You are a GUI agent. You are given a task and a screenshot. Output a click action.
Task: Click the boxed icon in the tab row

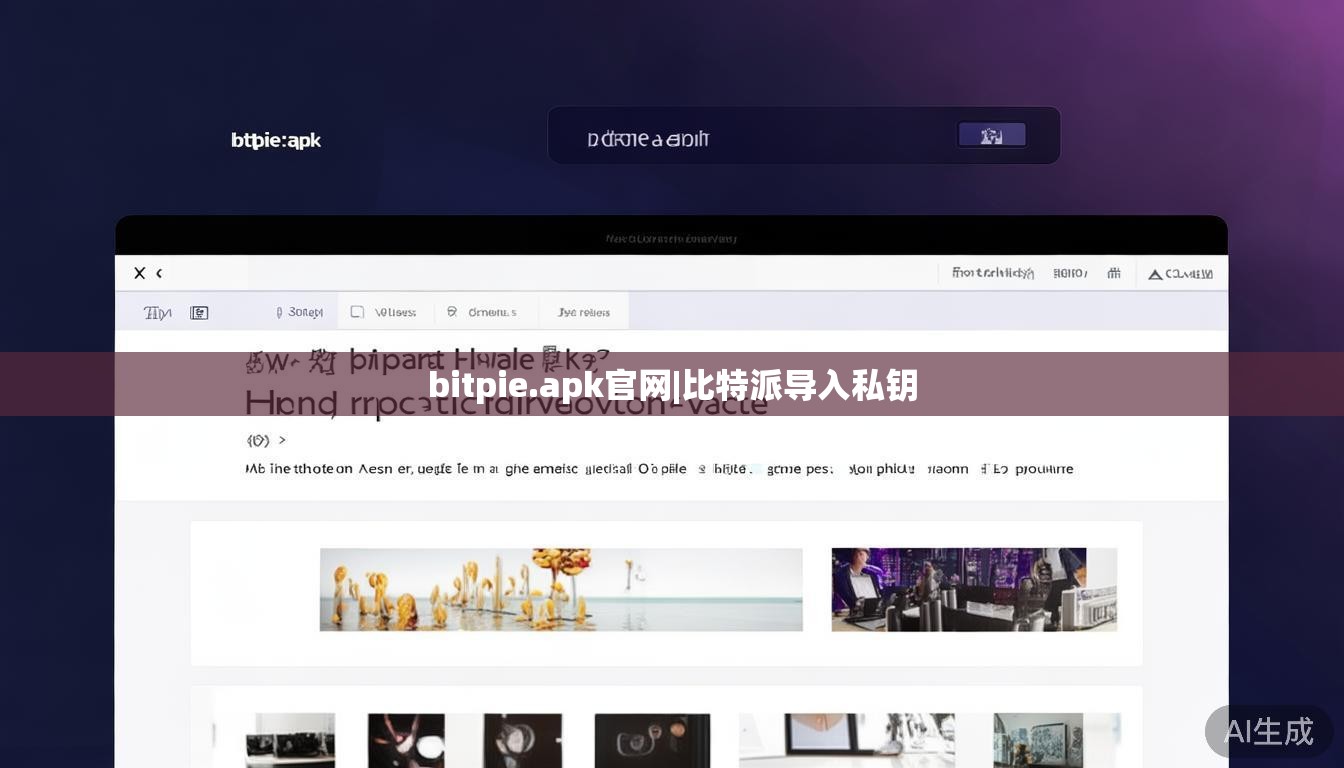[199, 312]
